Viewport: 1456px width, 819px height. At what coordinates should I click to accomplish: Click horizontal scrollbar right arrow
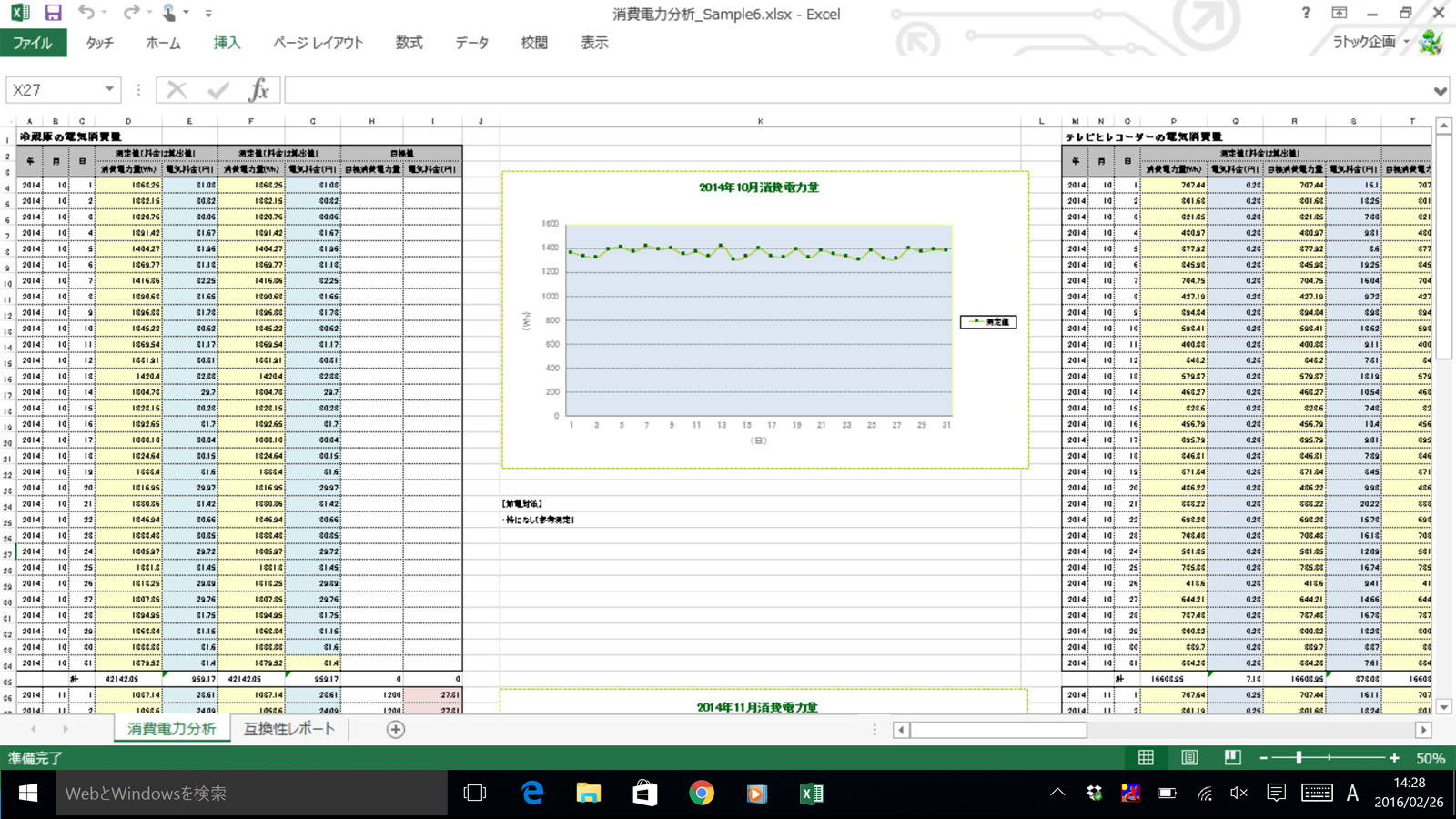[1424, 730]
